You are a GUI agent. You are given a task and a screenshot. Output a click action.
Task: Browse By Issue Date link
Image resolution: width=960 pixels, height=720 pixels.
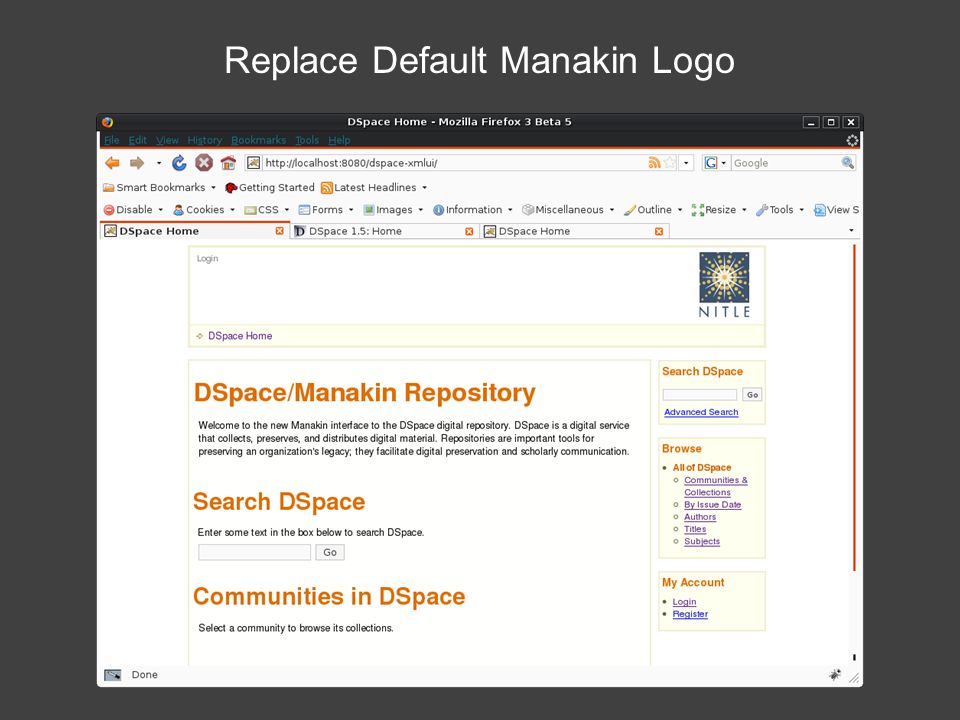click(x=713, y=504)
